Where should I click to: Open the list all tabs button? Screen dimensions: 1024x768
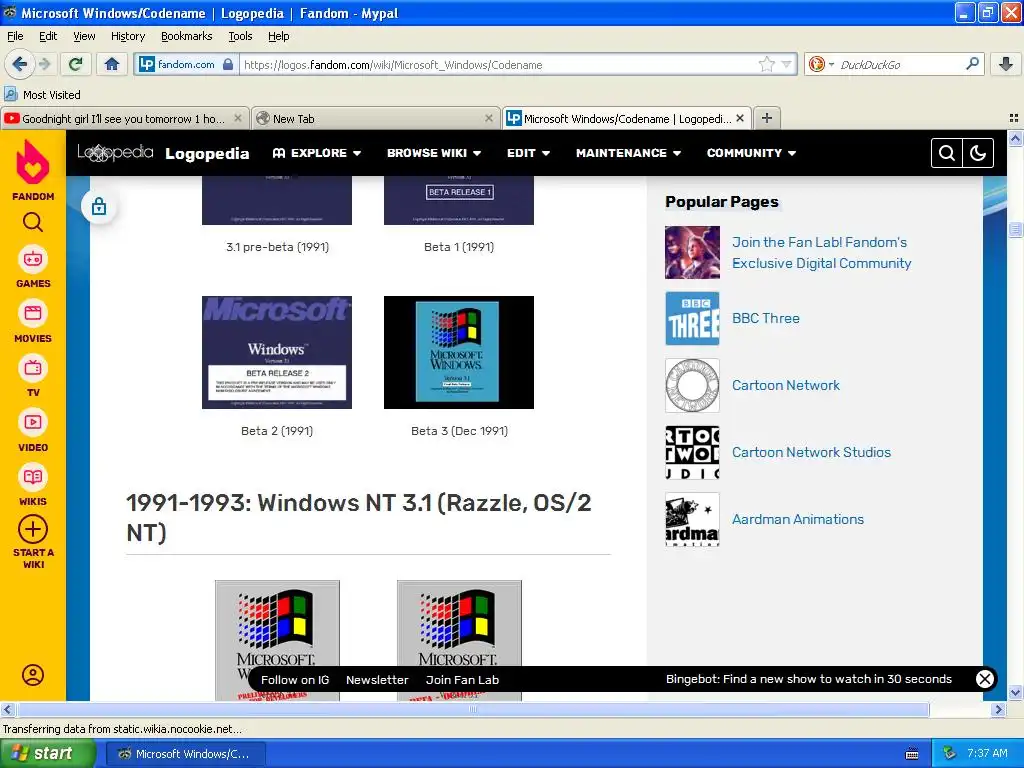(1014, 118)
